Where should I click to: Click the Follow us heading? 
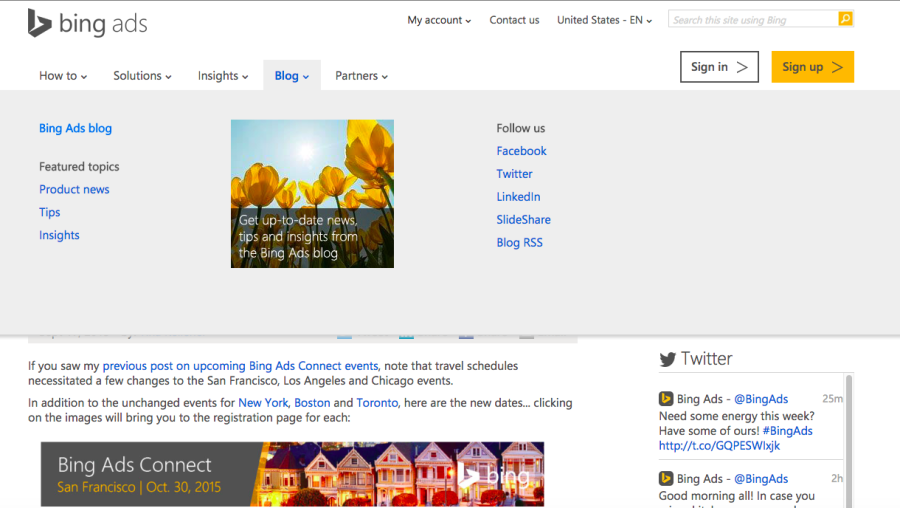coord(521,128)
